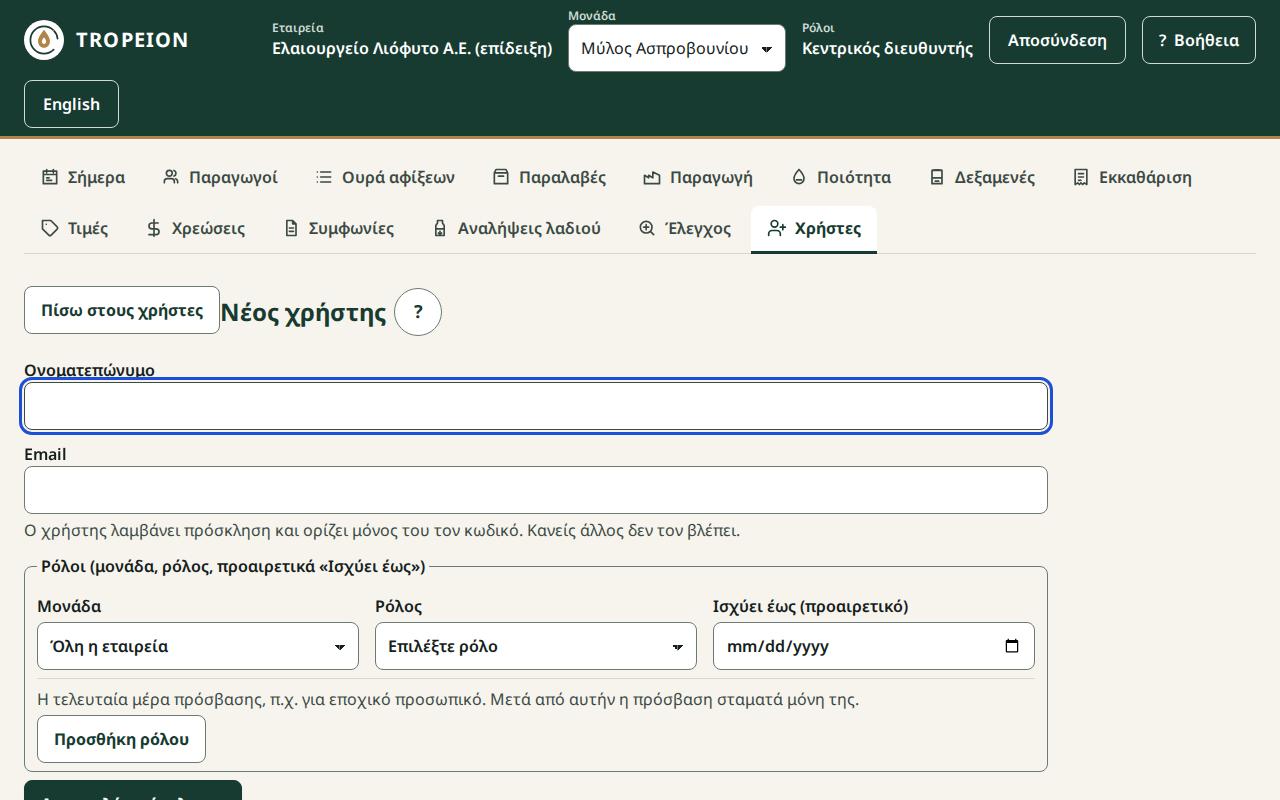The image size is (1280, 800).
Task: Click the 'Κεντρικός διευθυντής' role text
Action: tap(887, 48)
